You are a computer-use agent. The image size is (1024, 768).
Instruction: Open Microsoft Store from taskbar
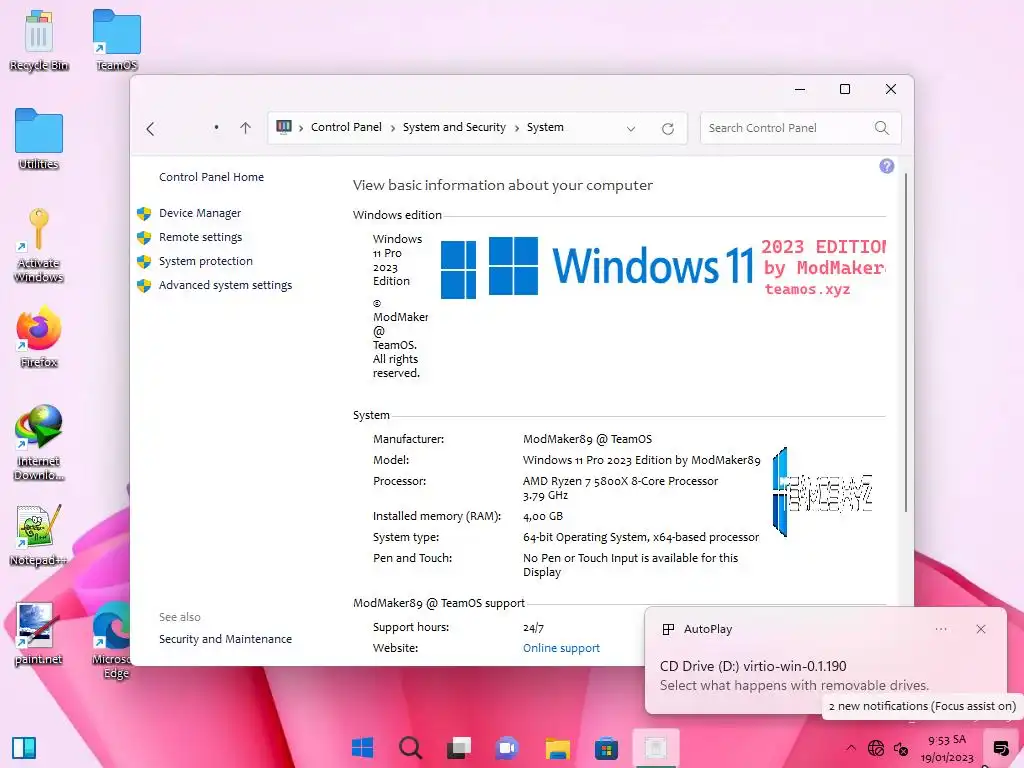click(606, 748)
